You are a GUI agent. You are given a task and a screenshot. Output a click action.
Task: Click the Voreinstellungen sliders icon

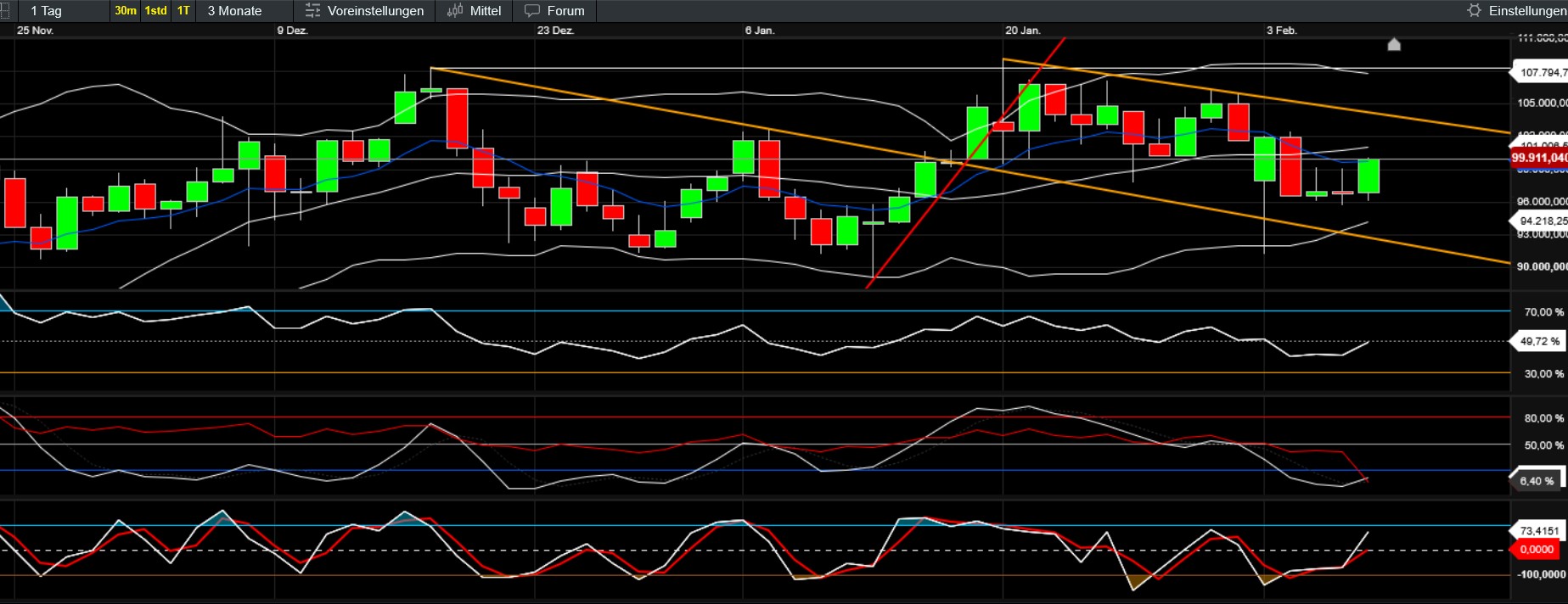click(312, 11)
